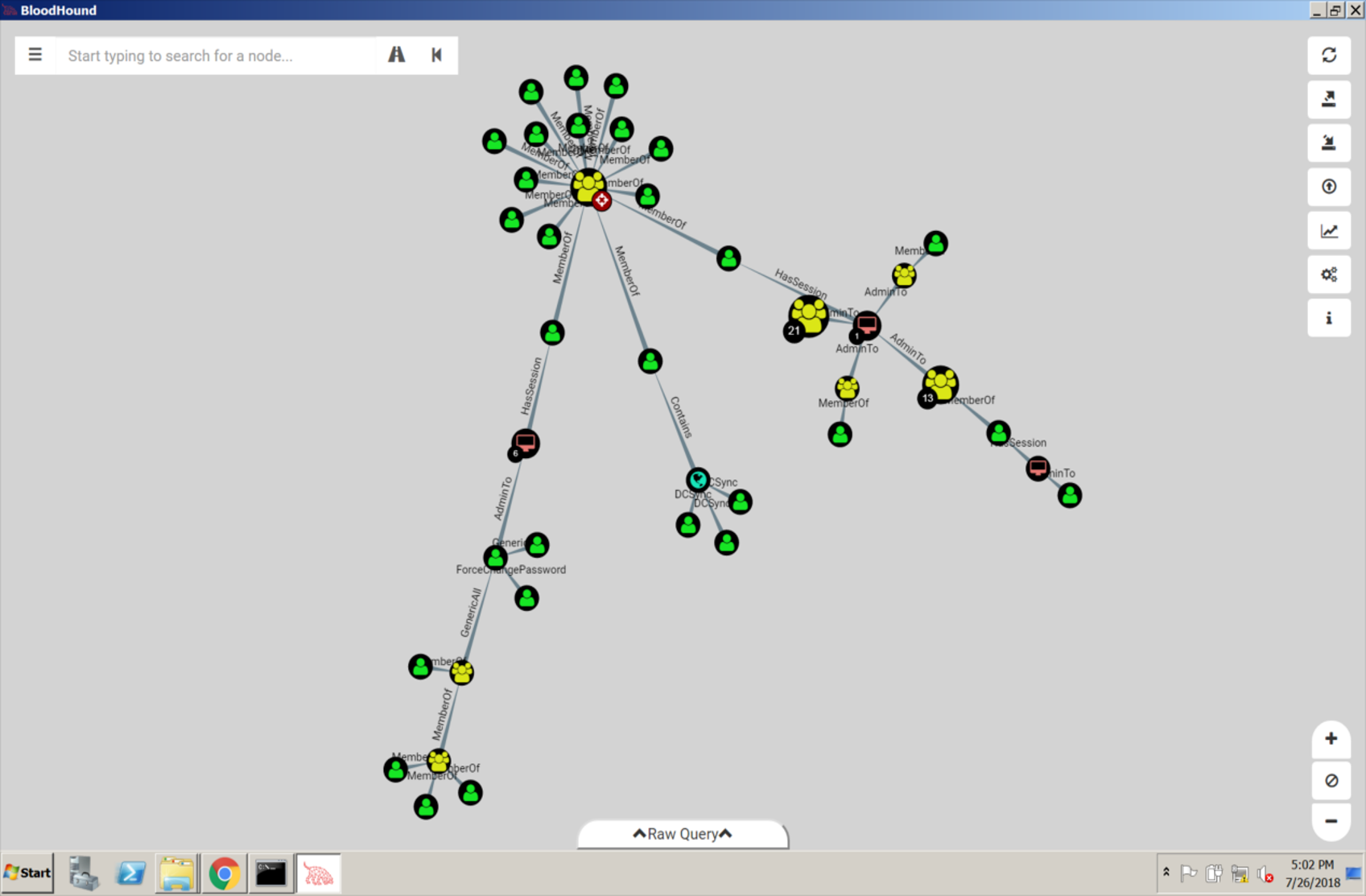Image resolution: width=1366 pixels, height=896 pixels.
Task: Click the refresh graph icon
Action: tap(1328, 56)
